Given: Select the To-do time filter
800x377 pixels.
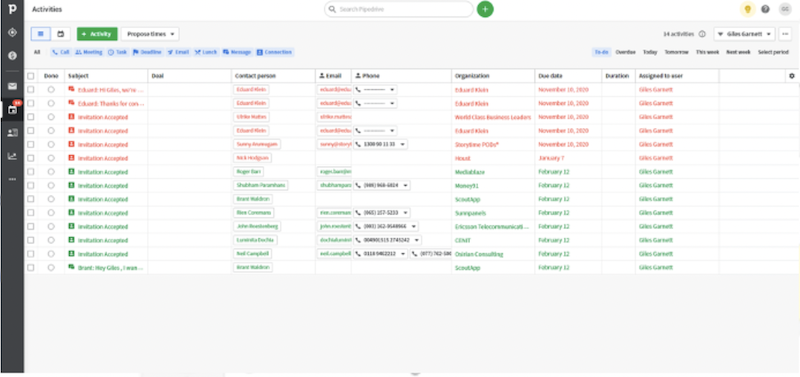Looking at the screenshot, I should click(601, 52).
